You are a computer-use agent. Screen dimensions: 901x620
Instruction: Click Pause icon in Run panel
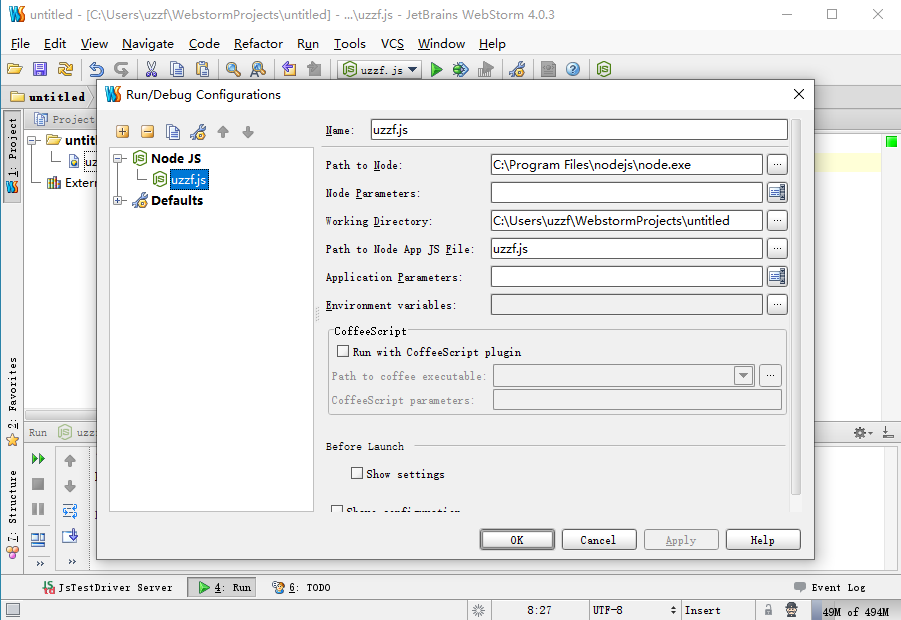point(38,509)
